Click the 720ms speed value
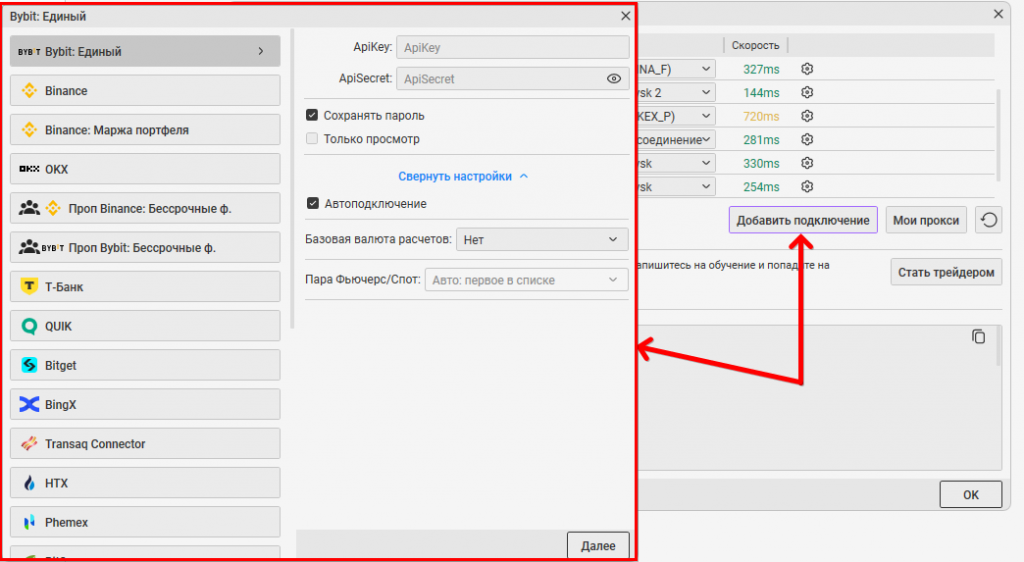This screenshot has height=562, width=1024. (761, 116)
